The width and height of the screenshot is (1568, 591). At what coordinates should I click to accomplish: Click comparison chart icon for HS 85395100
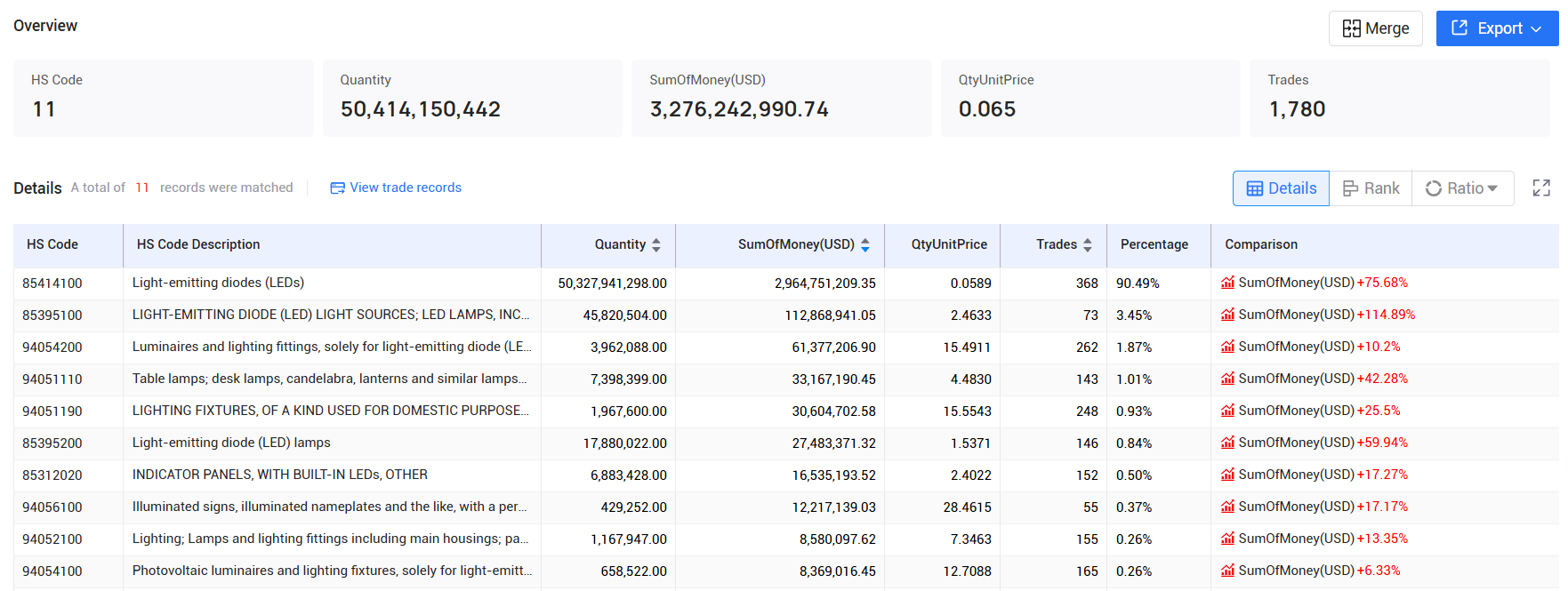click(x=1227, y=315)
